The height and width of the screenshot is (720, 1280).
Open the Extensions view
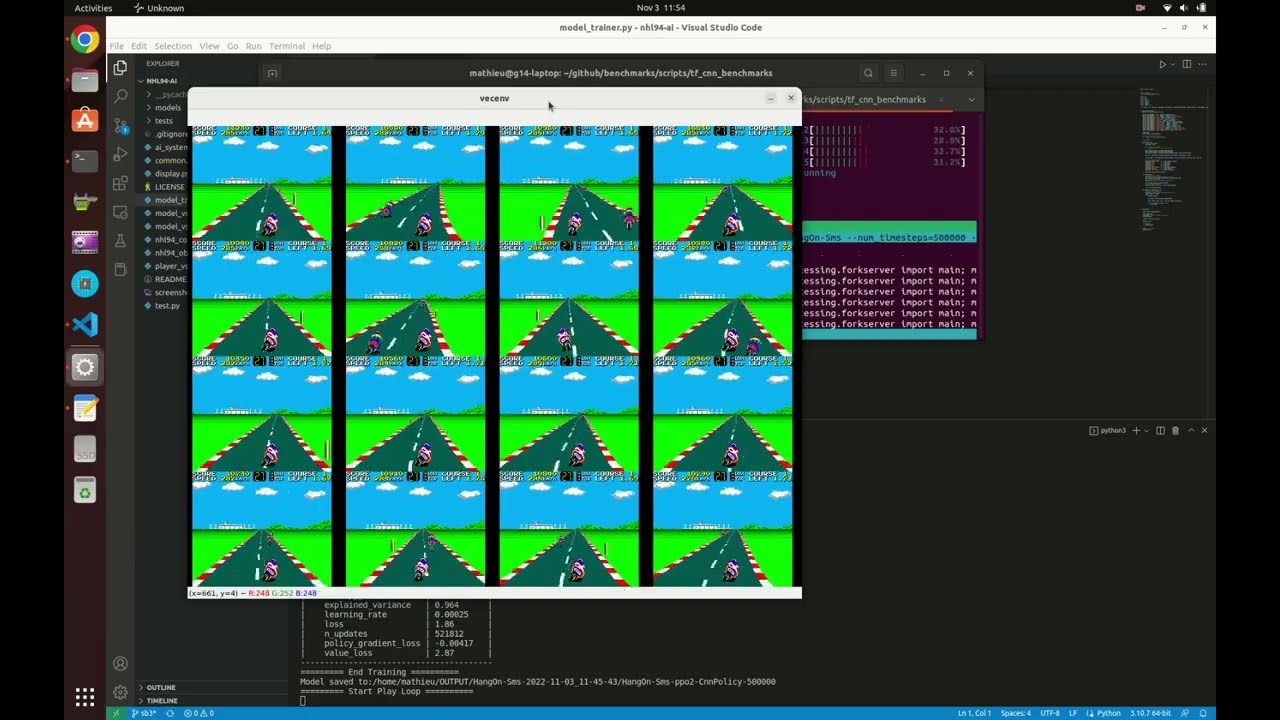(x=120, y=183)
